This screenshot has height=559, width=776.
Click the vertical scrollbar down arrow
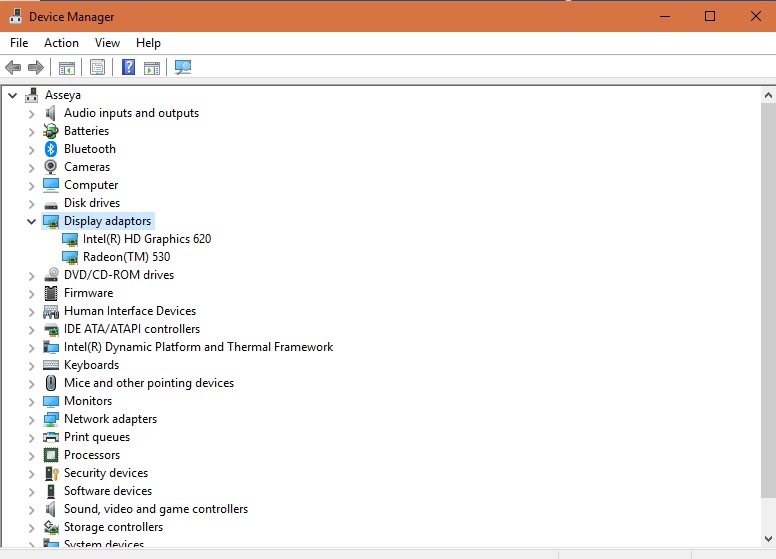pos(768,541)
